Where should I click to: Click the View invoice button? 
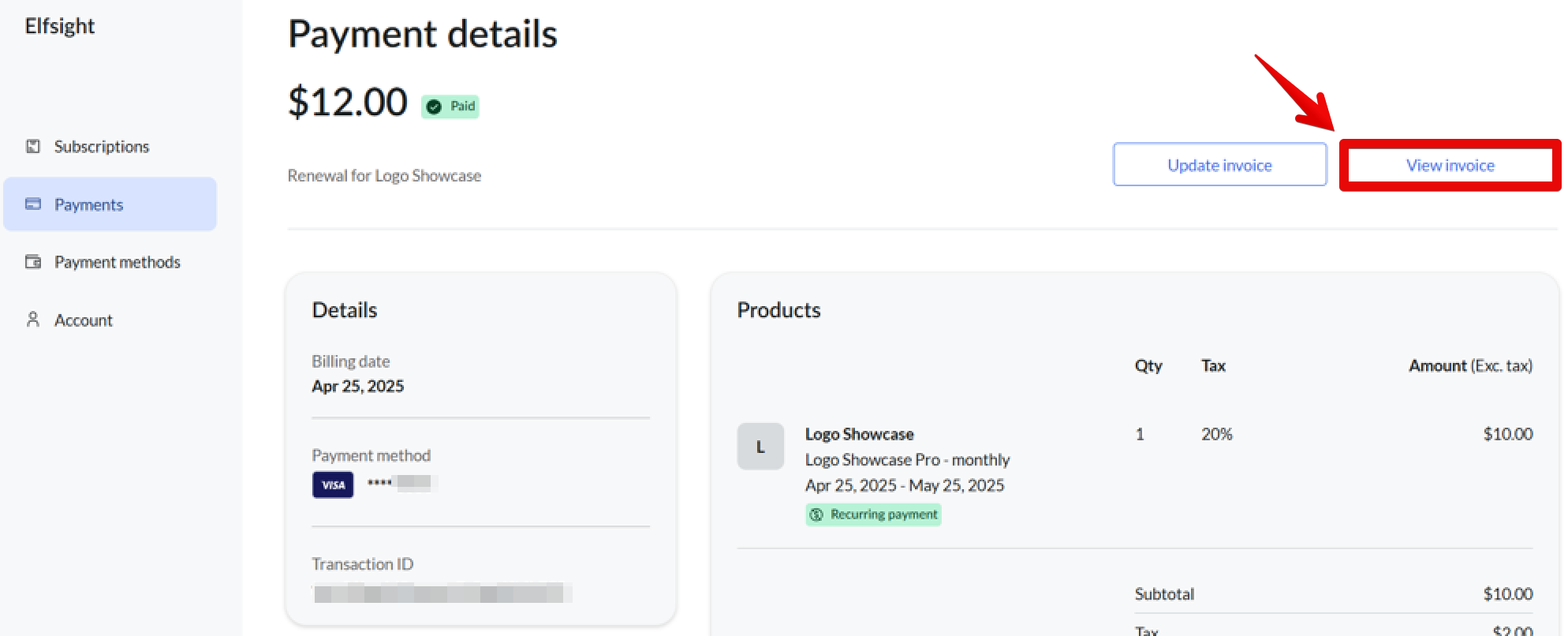pos(1450,166)
